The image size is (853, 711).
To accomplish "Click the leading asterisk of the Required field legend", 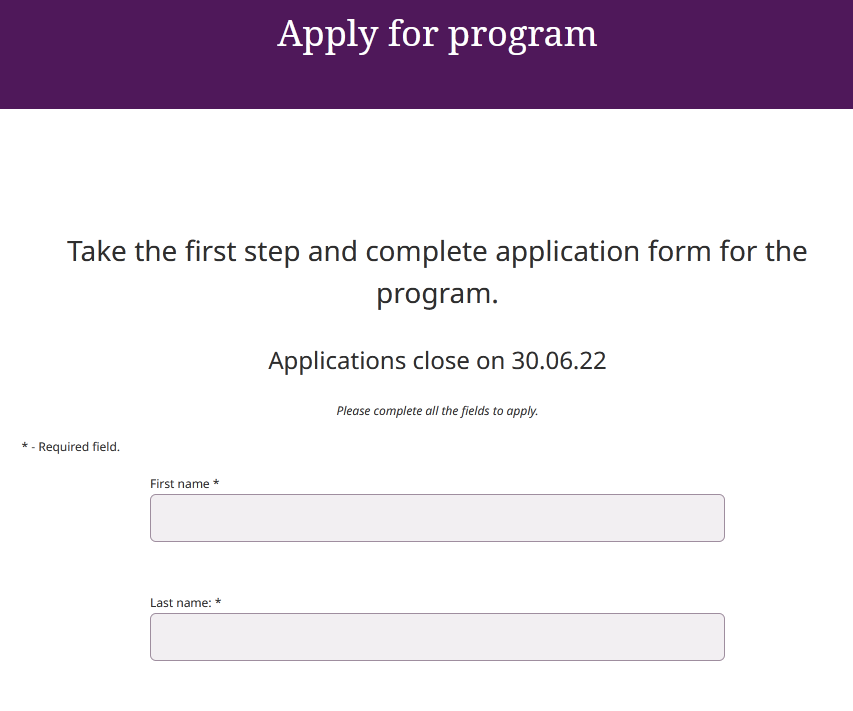I will tap(24, 446).
